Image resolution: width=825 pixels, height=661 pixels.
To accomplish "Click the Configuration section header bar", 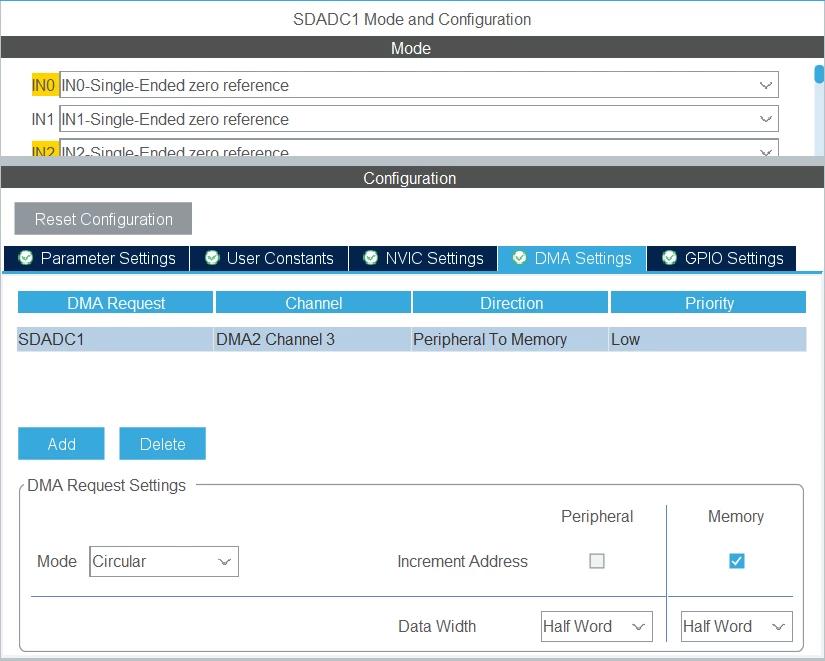I will [412, 178].
